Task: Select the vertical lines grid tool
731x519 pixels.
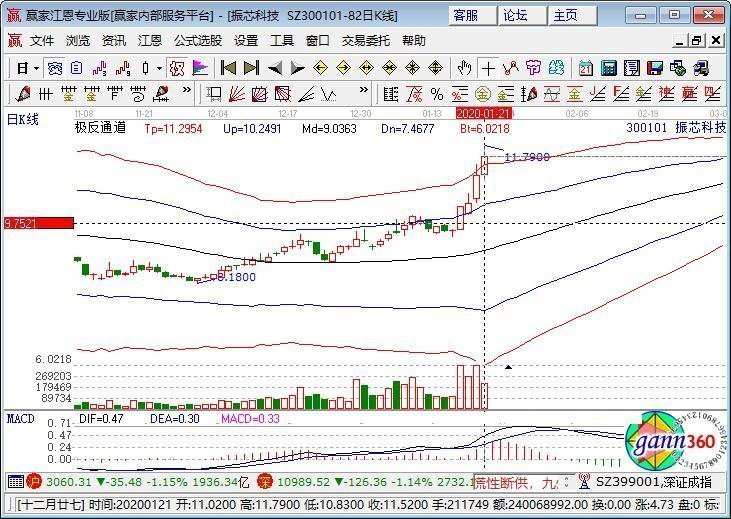Action: click(x=45, y=94)
